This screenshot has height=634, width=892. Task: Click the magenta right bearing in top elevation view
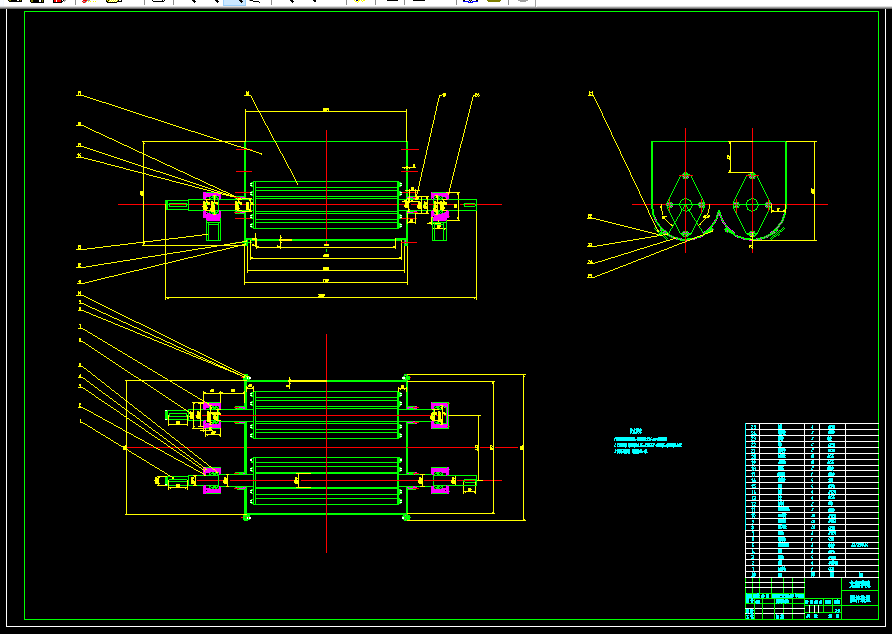440,207
